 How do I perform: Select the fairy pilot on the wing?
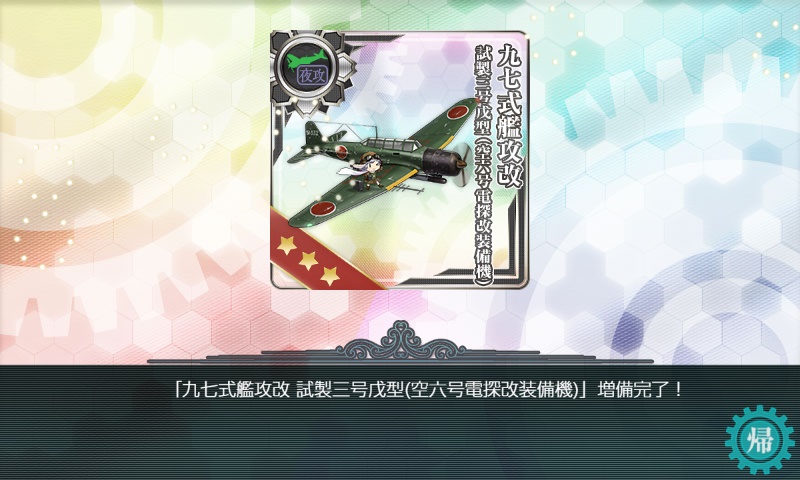[362, 170]
